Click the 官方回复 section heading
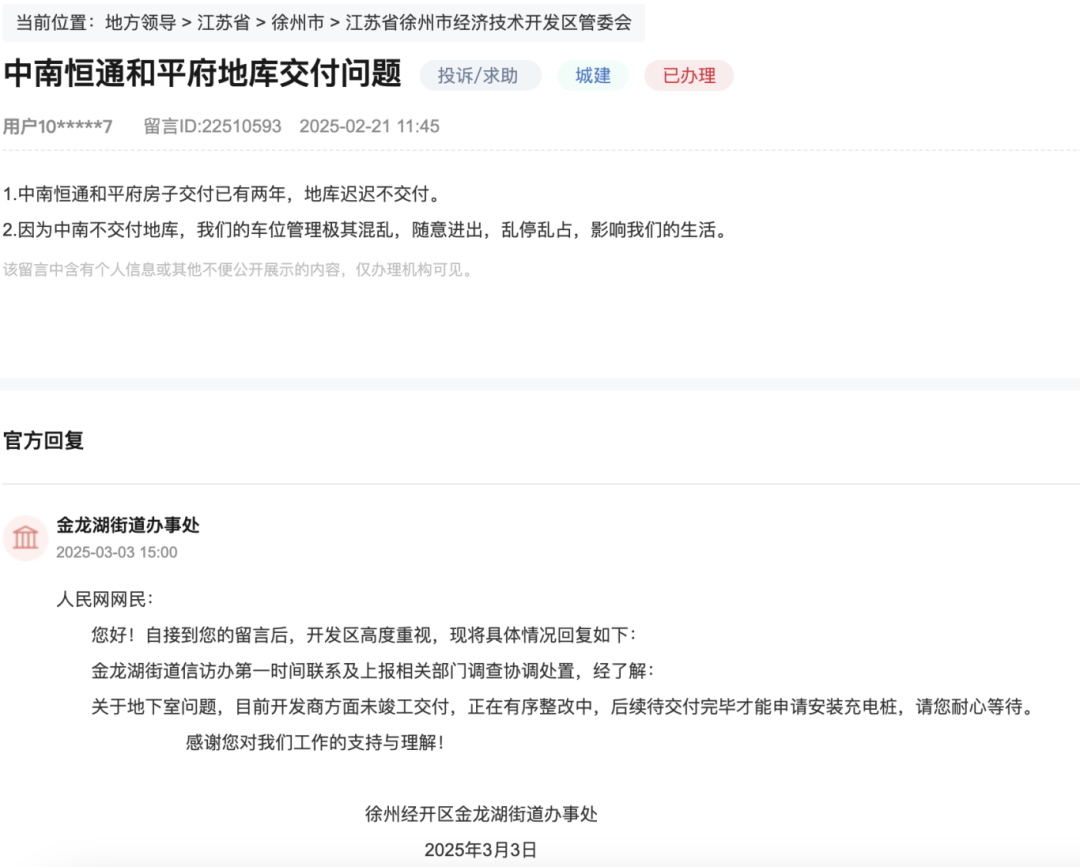Screen dimensions: 1080x867 tap(43, 441)
